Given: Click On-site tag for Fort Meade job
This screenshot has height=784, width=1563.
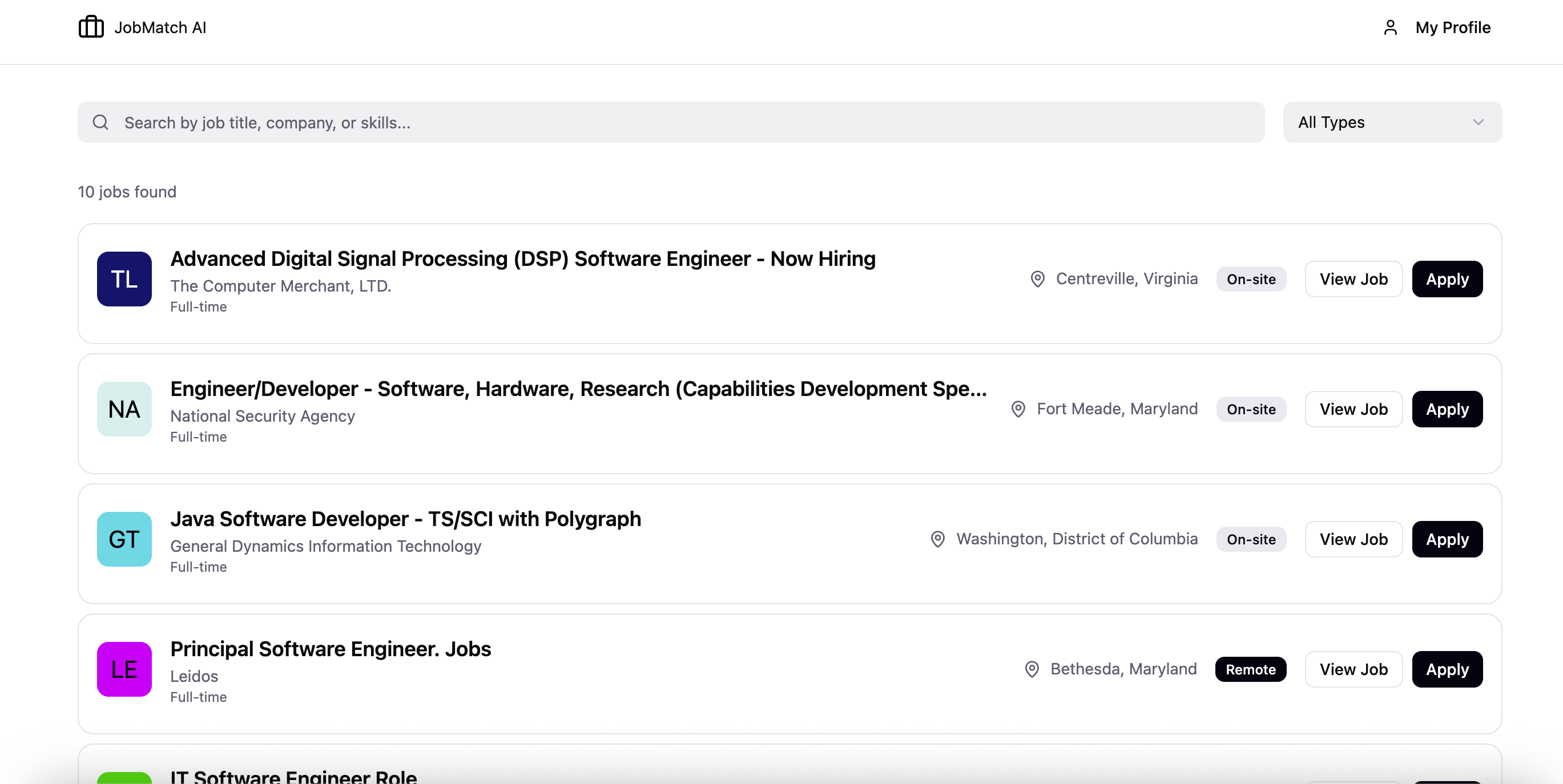Looking at the screenshot, I should coord(1251,409).
